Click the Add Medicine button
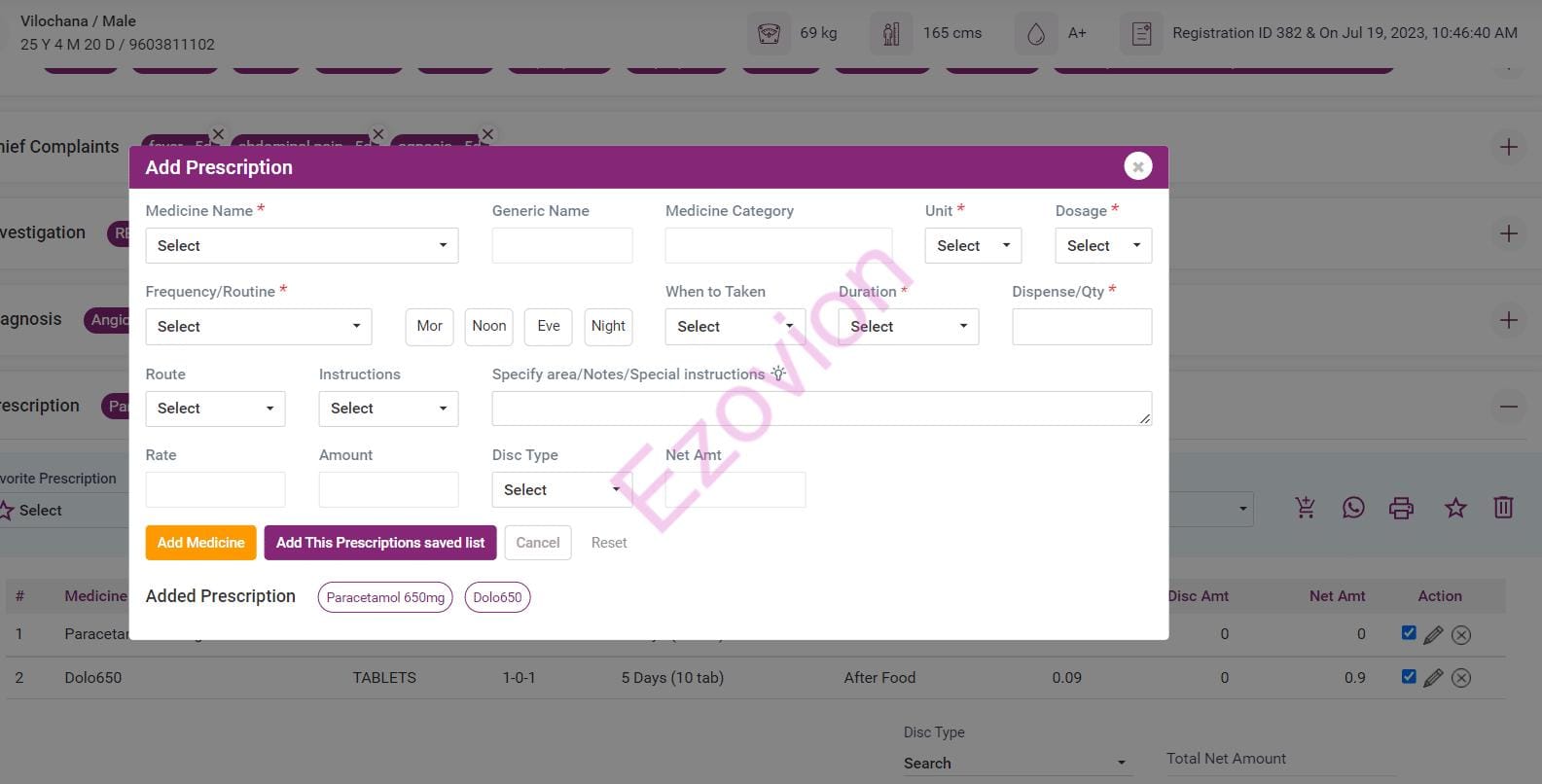 click(x=200, y=543)
